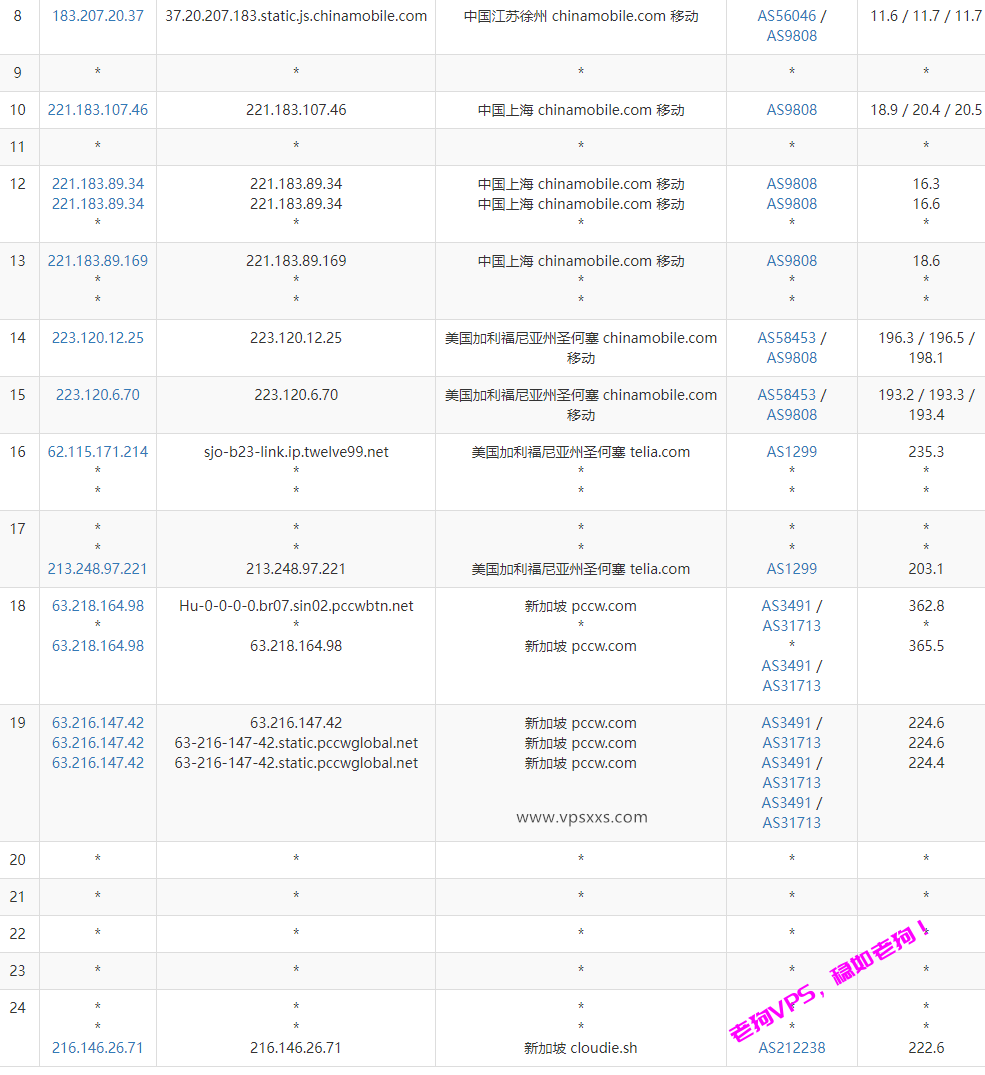The height and width of the screenshot is (1075, 985).
Task: Select latency value 18.9 / 20.4 / 20.5
Action: point(926,110)
